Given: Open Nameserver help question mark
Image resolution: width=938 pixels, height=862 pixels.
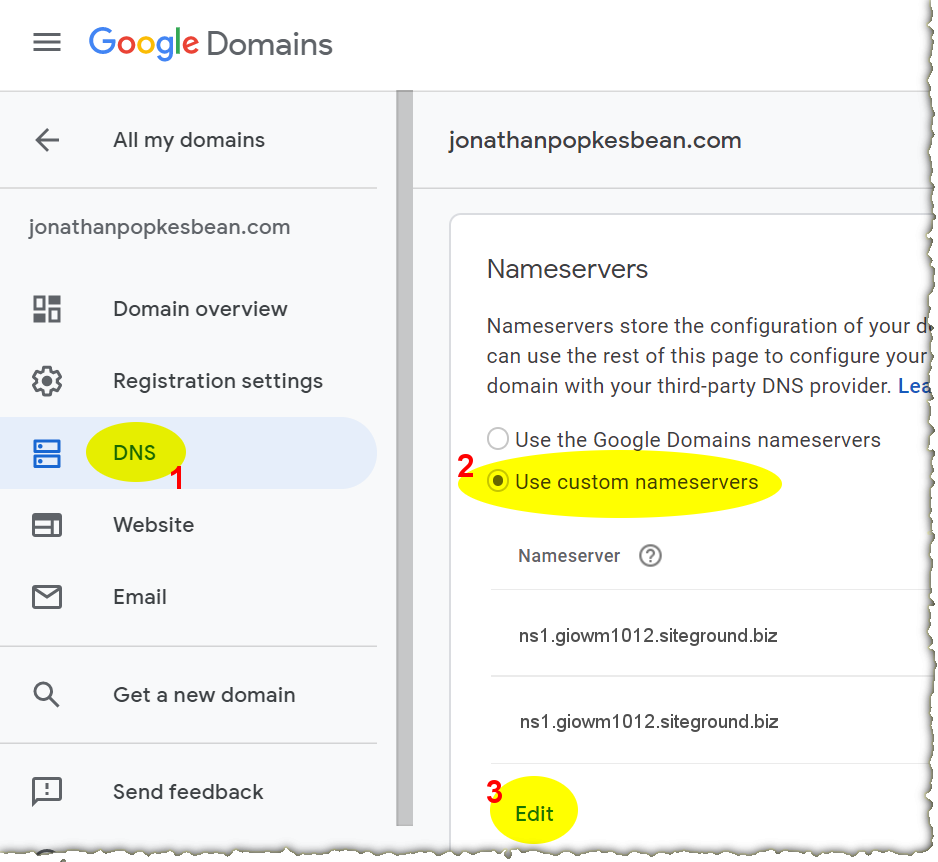Looking at the screenshot, I should pos(650,556).
